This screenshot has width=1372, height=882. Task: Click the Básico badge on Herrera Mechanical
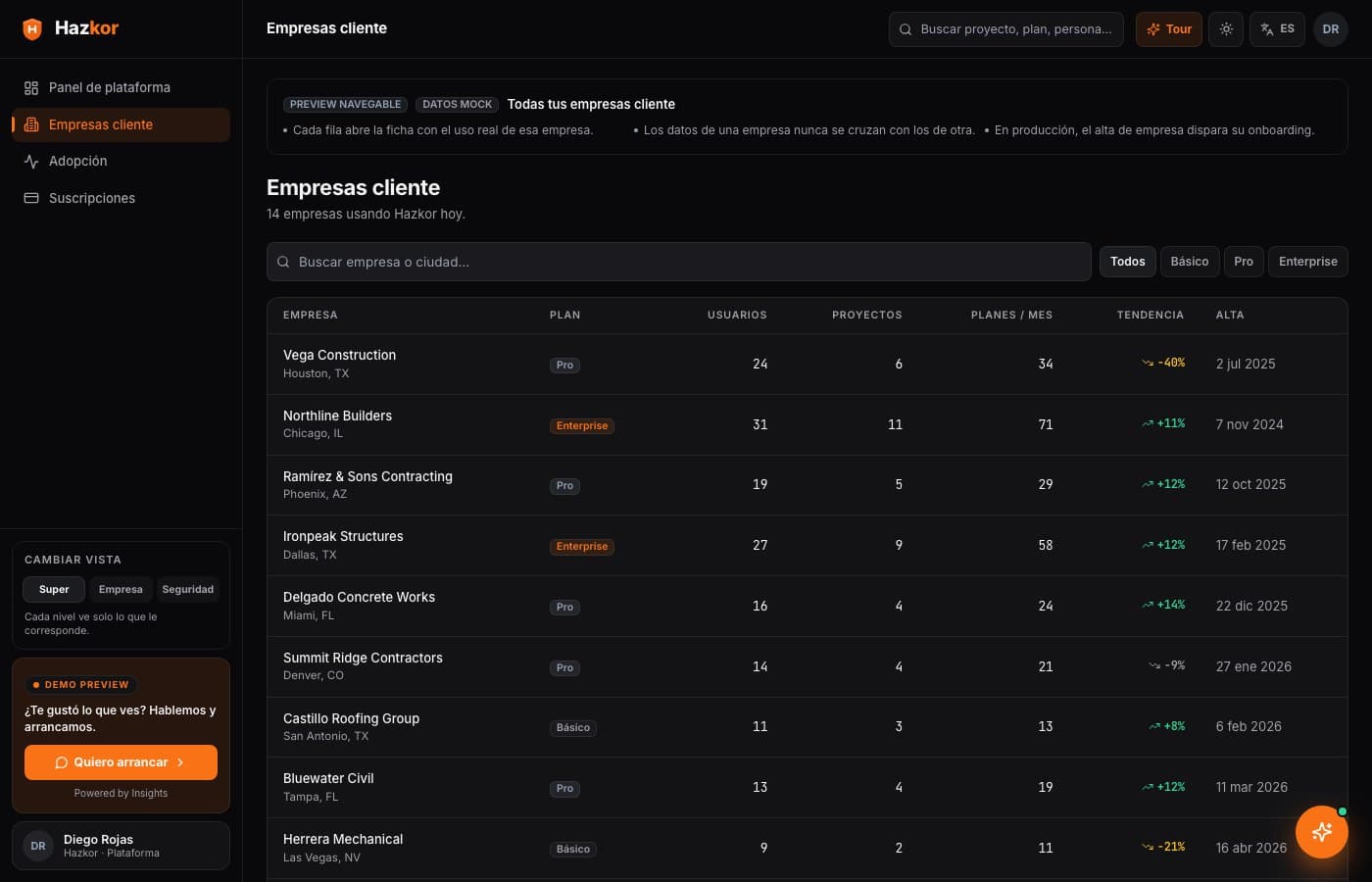573,850
